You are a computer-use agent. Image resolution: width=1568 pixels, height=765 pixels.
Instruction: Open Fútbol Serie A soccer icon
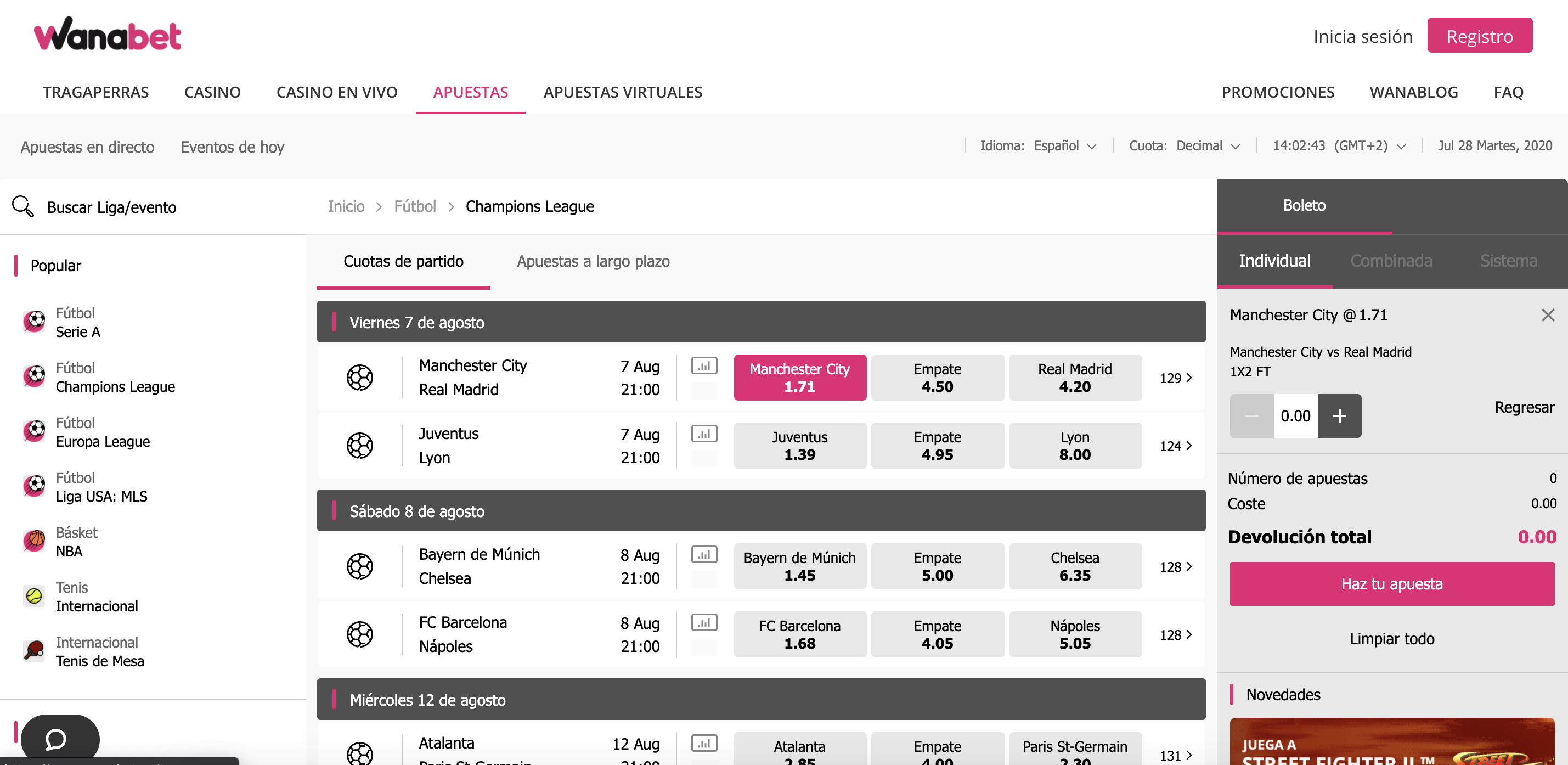coord(34,322)
